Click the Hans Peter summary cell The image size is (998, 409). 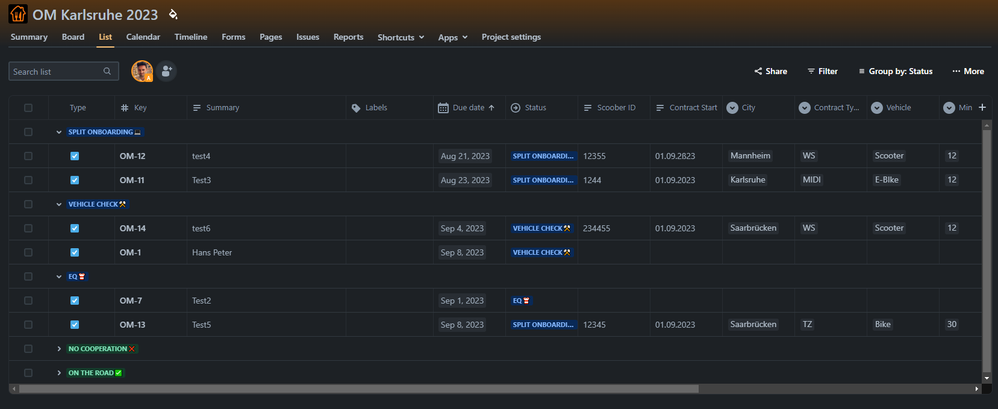212,253
